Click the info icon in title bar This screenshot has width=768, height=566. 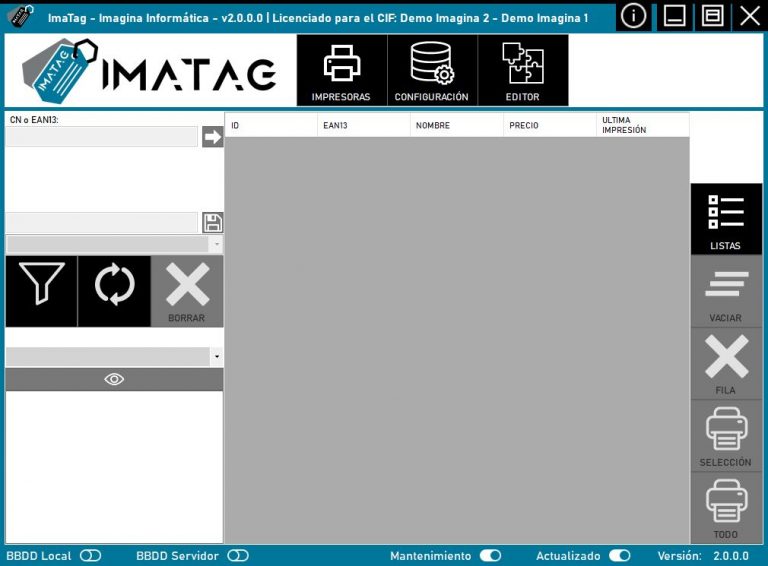tap(633, 16)
